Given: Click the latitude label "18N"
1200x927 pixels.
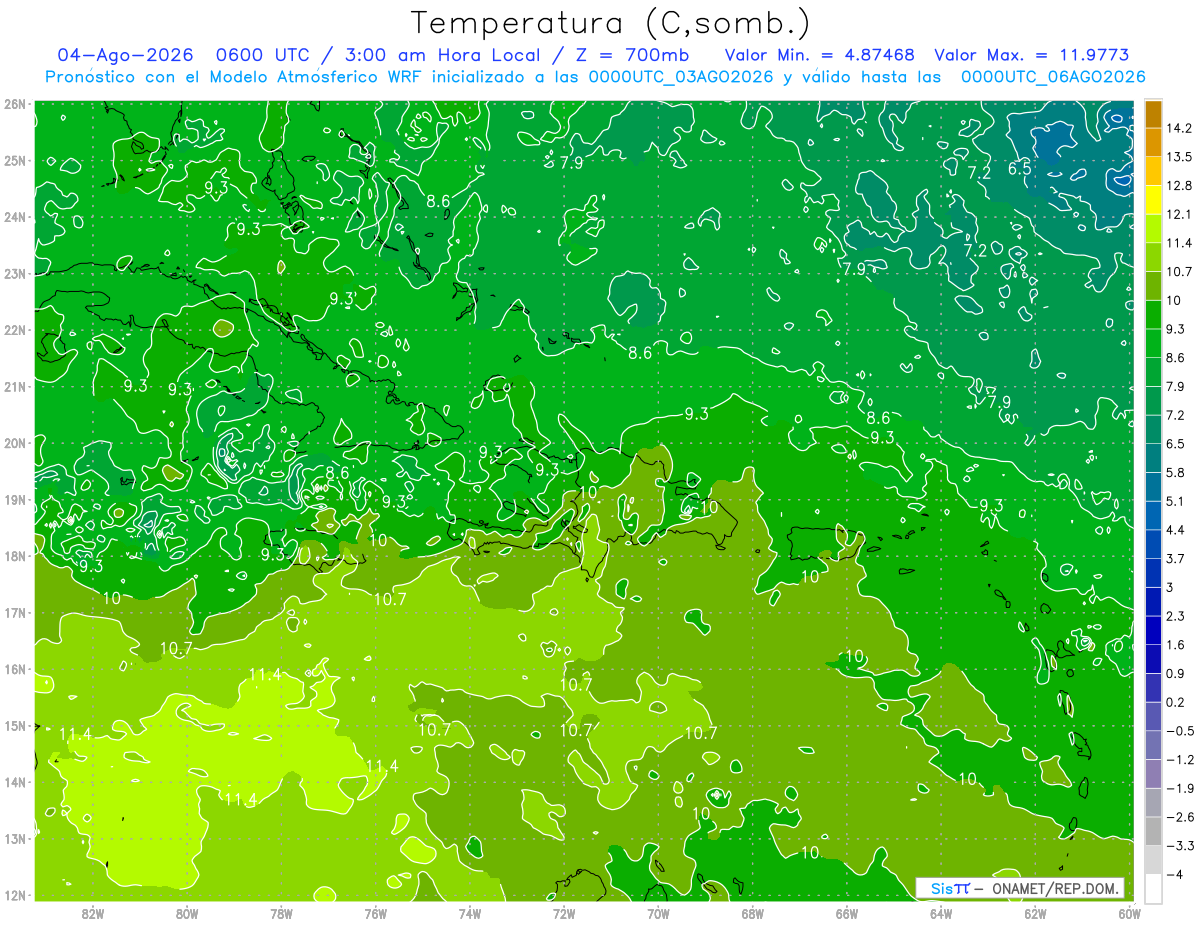Looking at the screenshot, I should (15, 556).
